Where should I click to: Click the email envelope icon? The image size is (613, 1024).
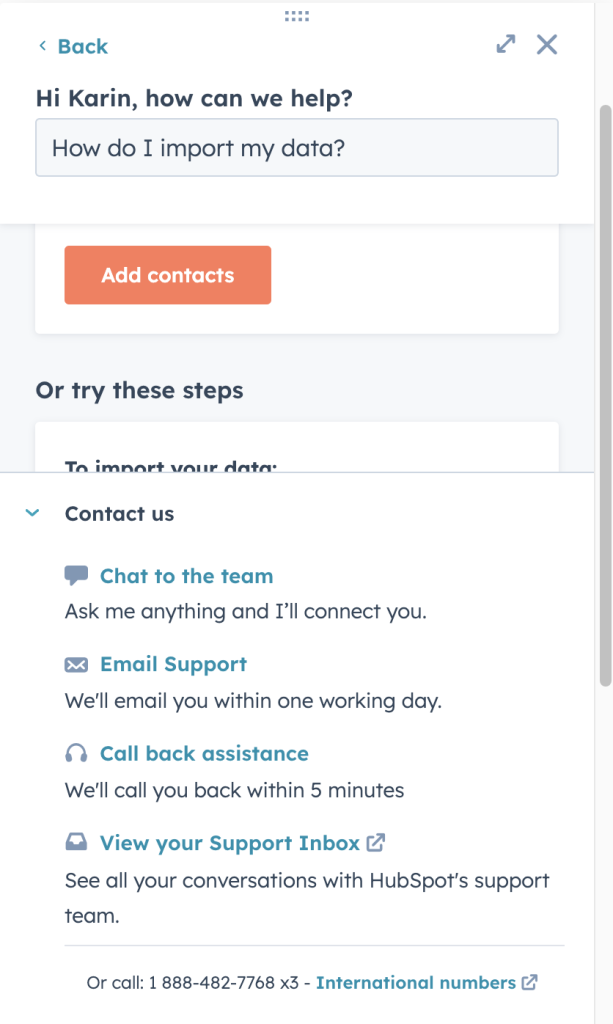click(76, 665)
